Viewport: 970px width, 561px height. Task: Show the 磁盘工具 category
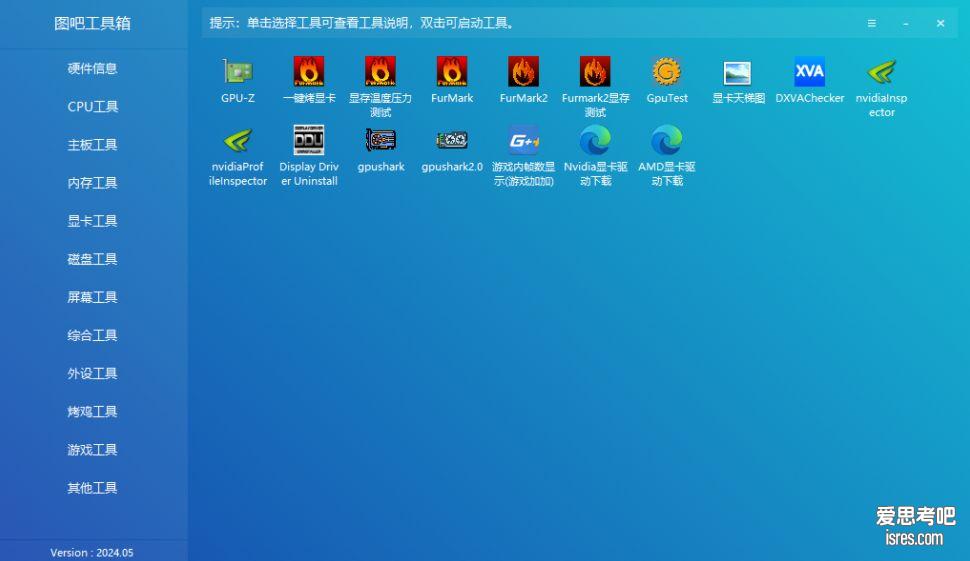(92, 259)
